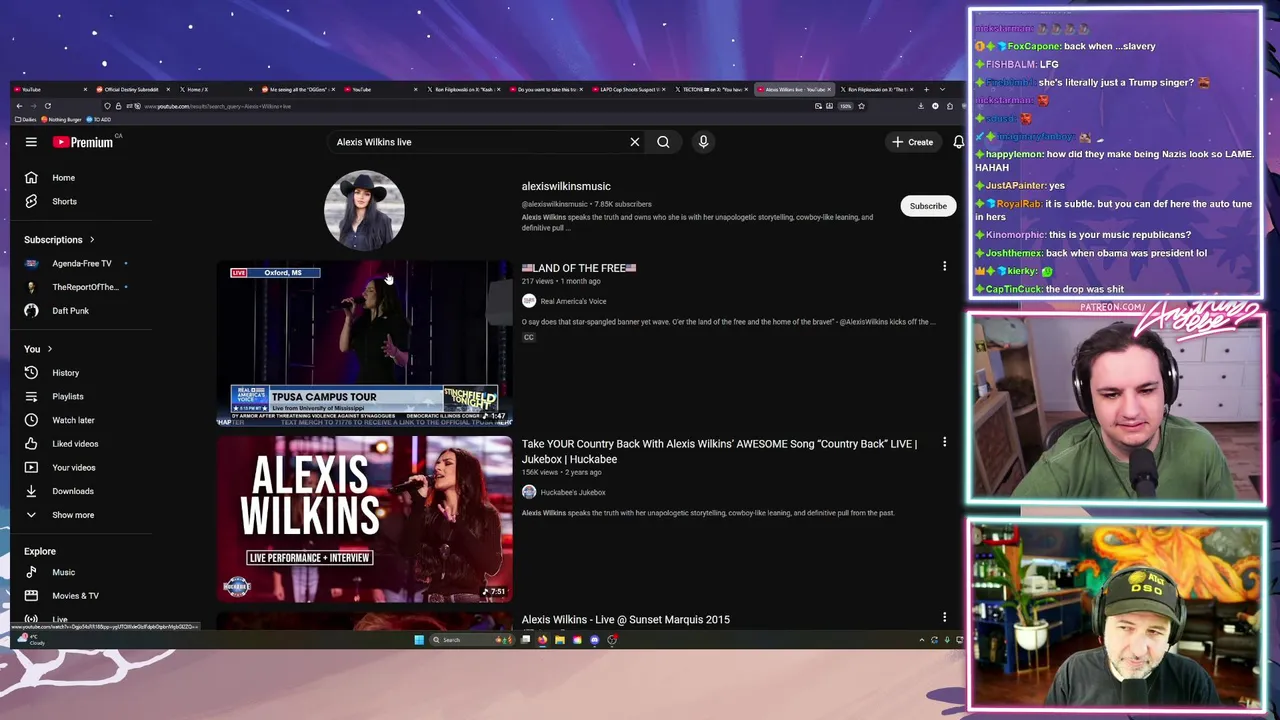1280x720 pixels.
Task: Open the notifications bell
Action: [958, 142]
